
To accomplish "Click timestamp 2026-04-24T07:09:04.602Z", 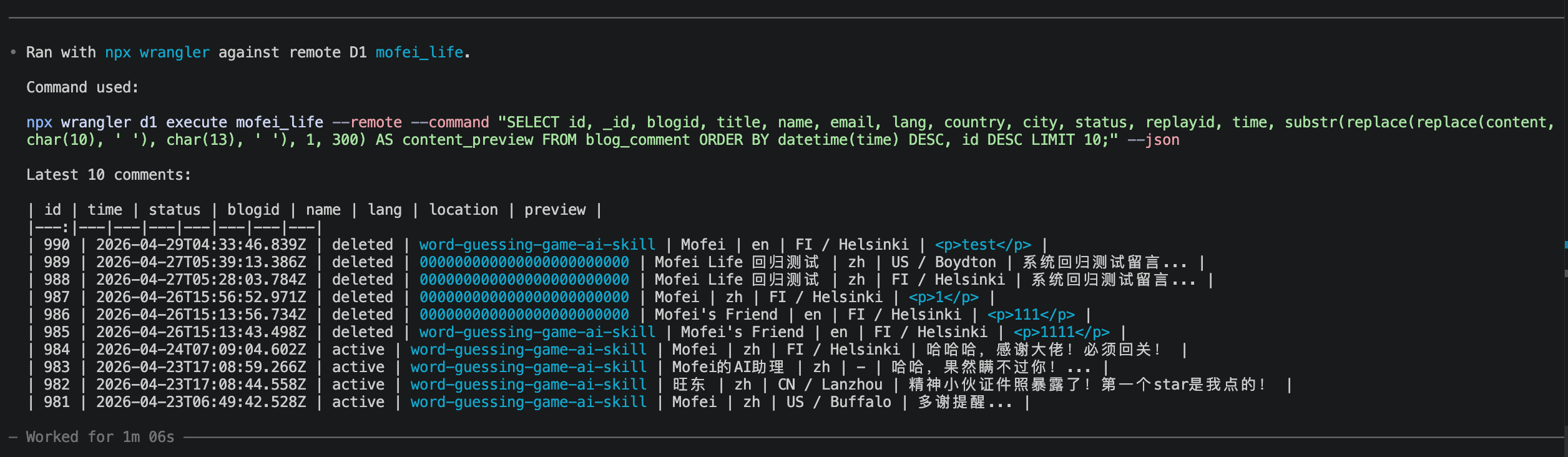I will (201, 350).
